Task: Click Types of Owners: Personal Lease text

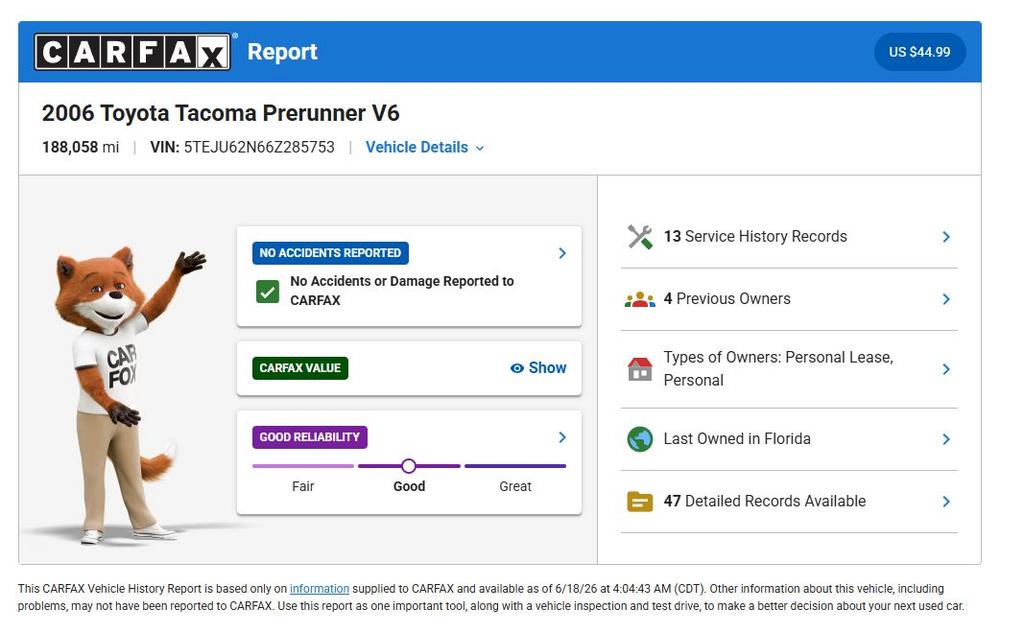Action: coord(778,369)
